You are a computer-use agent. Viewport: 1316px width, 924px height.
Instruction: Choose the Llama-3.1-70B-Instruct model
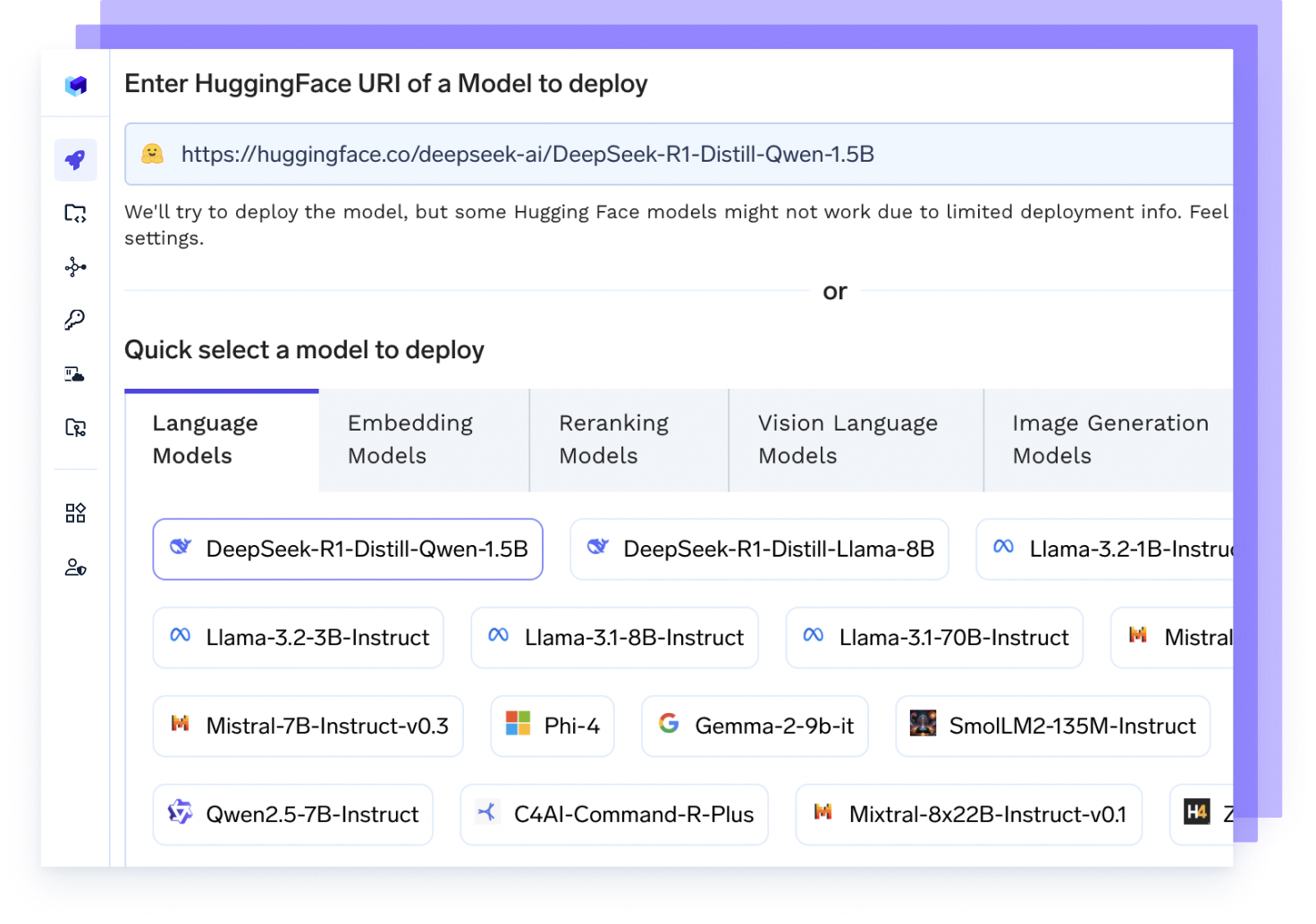(x=934, y=638)
